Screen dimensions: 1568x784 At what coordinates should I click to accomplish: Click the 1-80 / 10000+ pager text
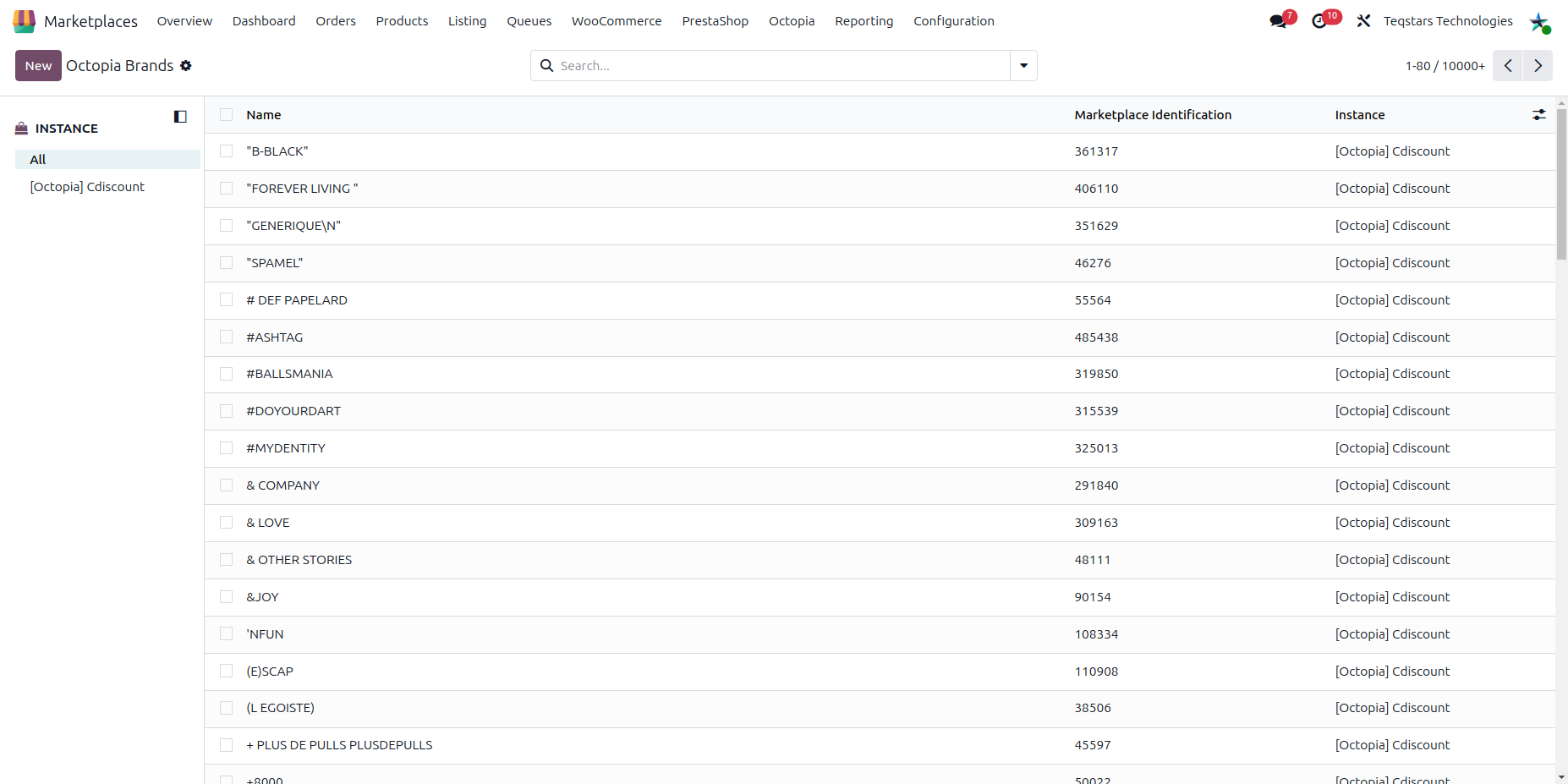point(1445,66)
